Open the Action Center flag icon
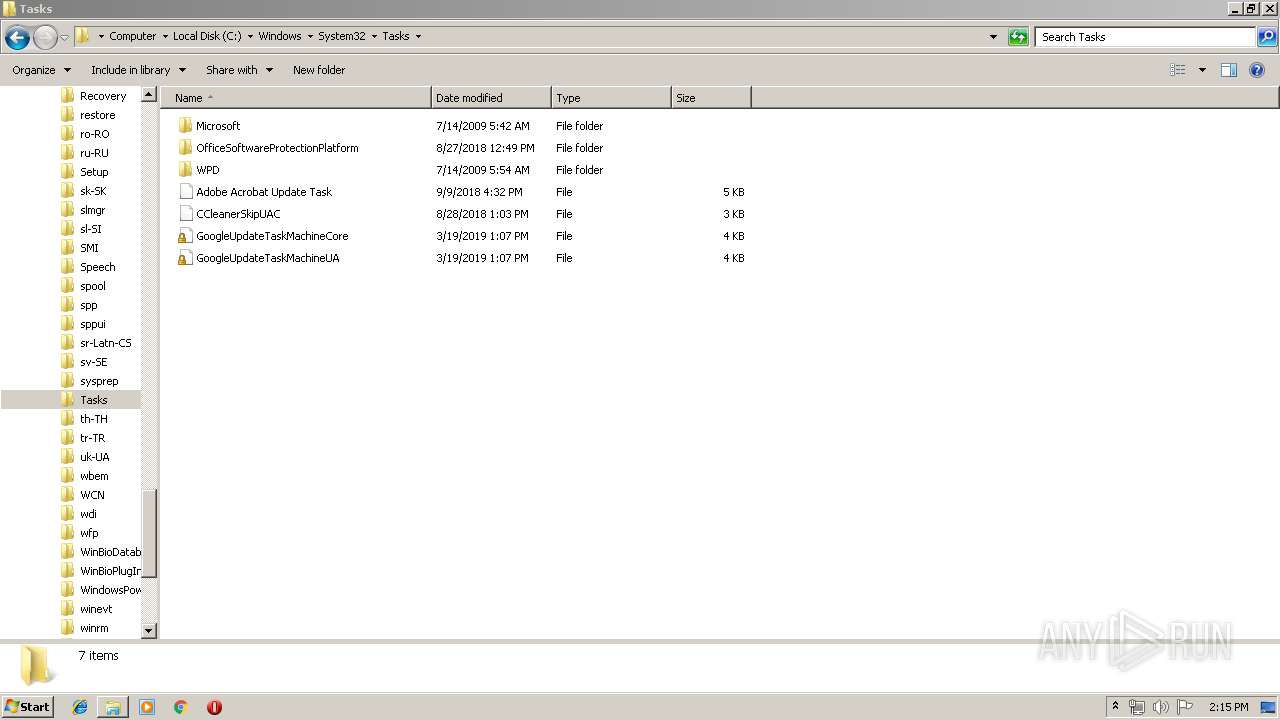This screenshot has height=720, width=1280. tap(1185, 707)
